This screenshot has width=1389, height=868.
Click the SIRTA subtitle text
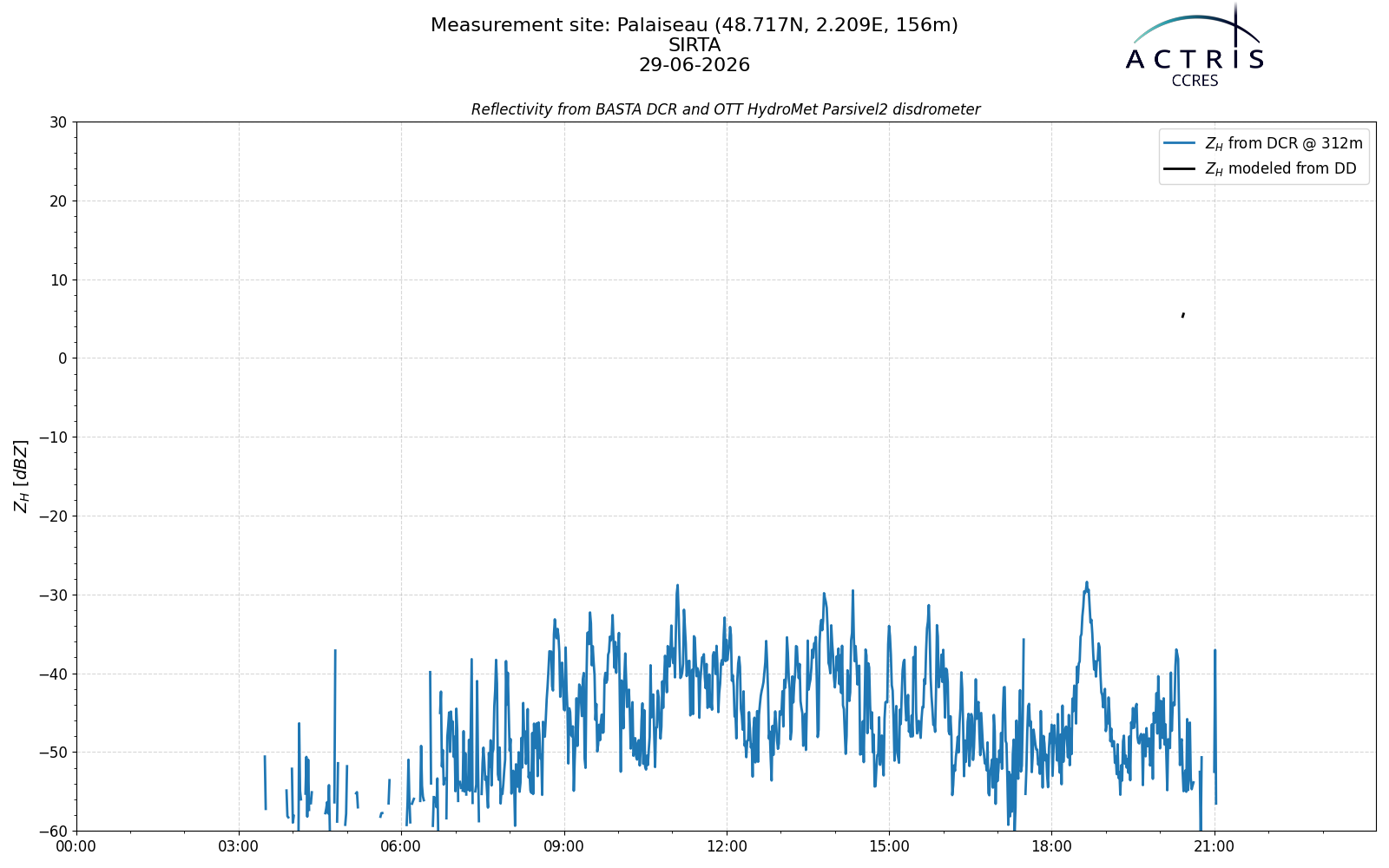(694, 45)
